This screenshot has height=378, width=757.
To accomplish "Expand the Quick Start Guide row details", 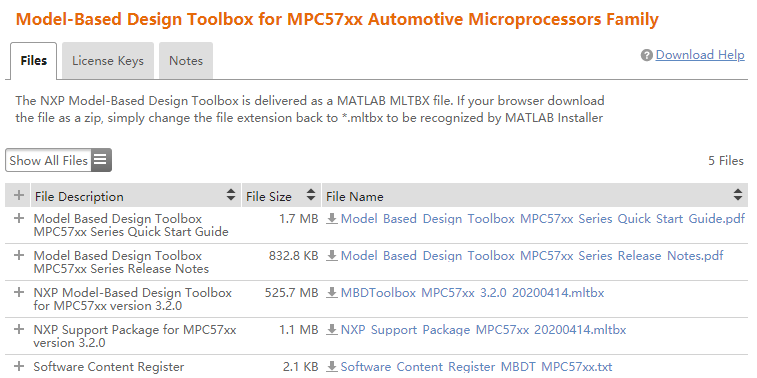I will click(x=19, y=218).
